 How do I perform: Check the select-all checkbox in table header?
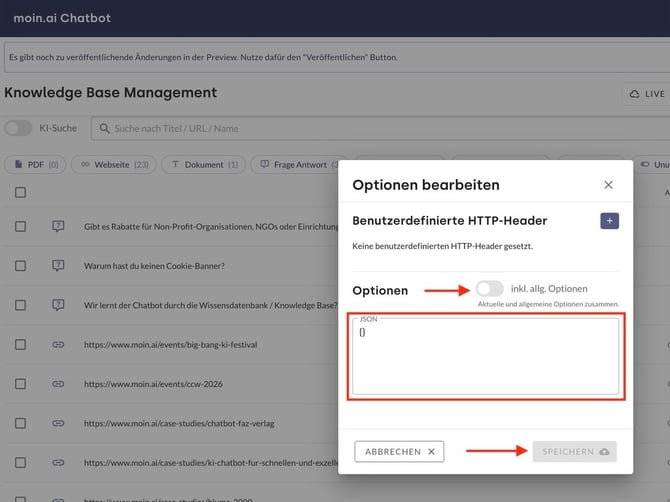coord(21,192)
